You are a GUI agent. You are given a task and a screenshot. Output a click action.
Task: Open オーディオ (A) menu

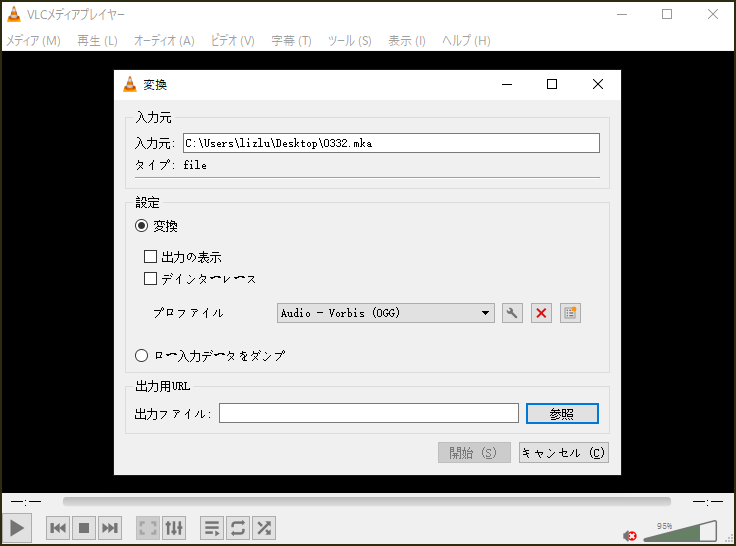coord(164,41)
